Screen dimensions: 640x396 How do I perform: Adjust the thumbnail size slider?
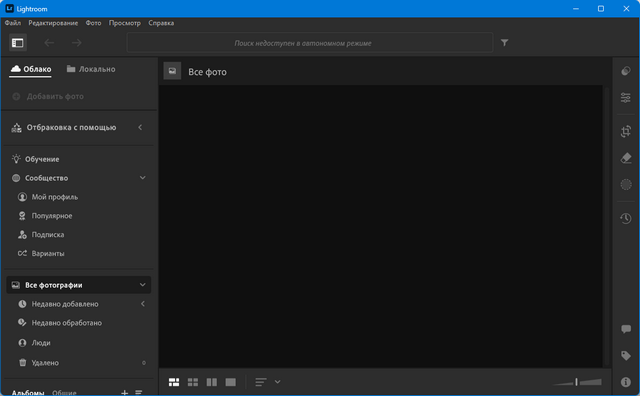point(577,382)
